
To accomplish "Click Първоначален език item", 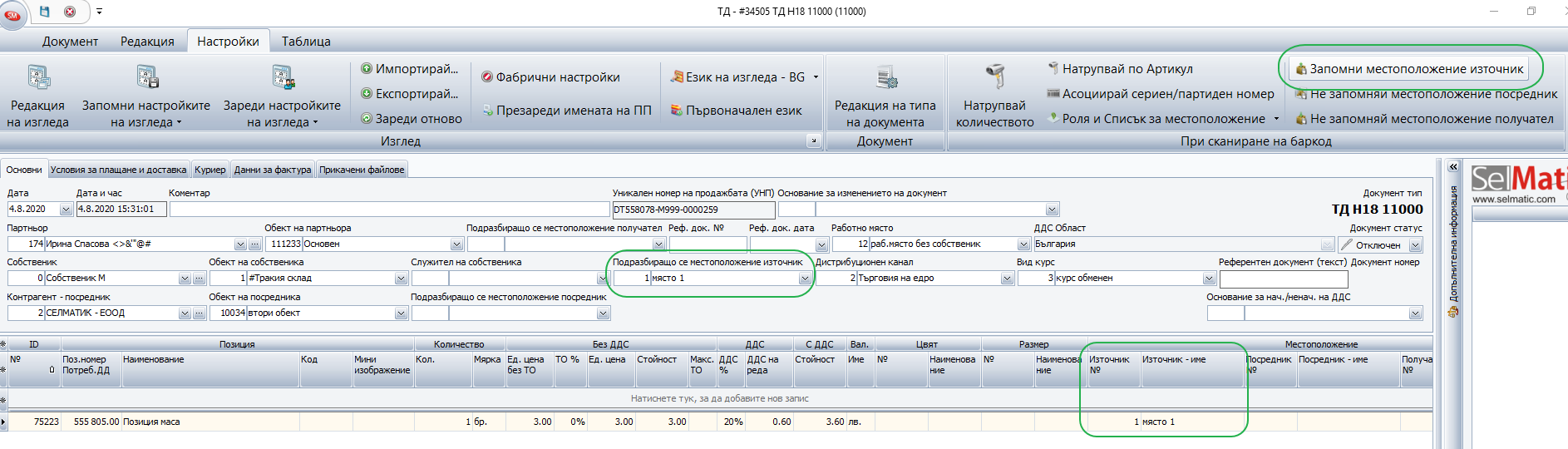I will tap(737, 110).
